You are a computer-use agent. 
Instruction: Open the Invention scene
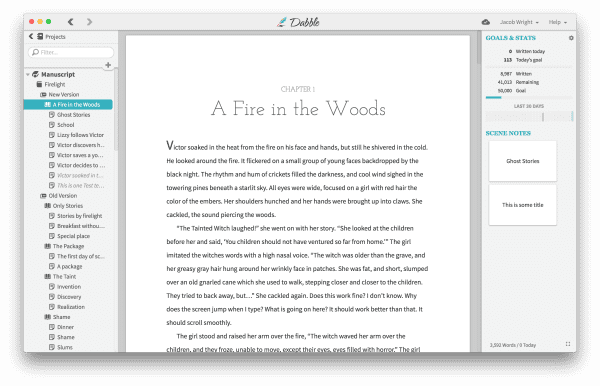[69, 287]
